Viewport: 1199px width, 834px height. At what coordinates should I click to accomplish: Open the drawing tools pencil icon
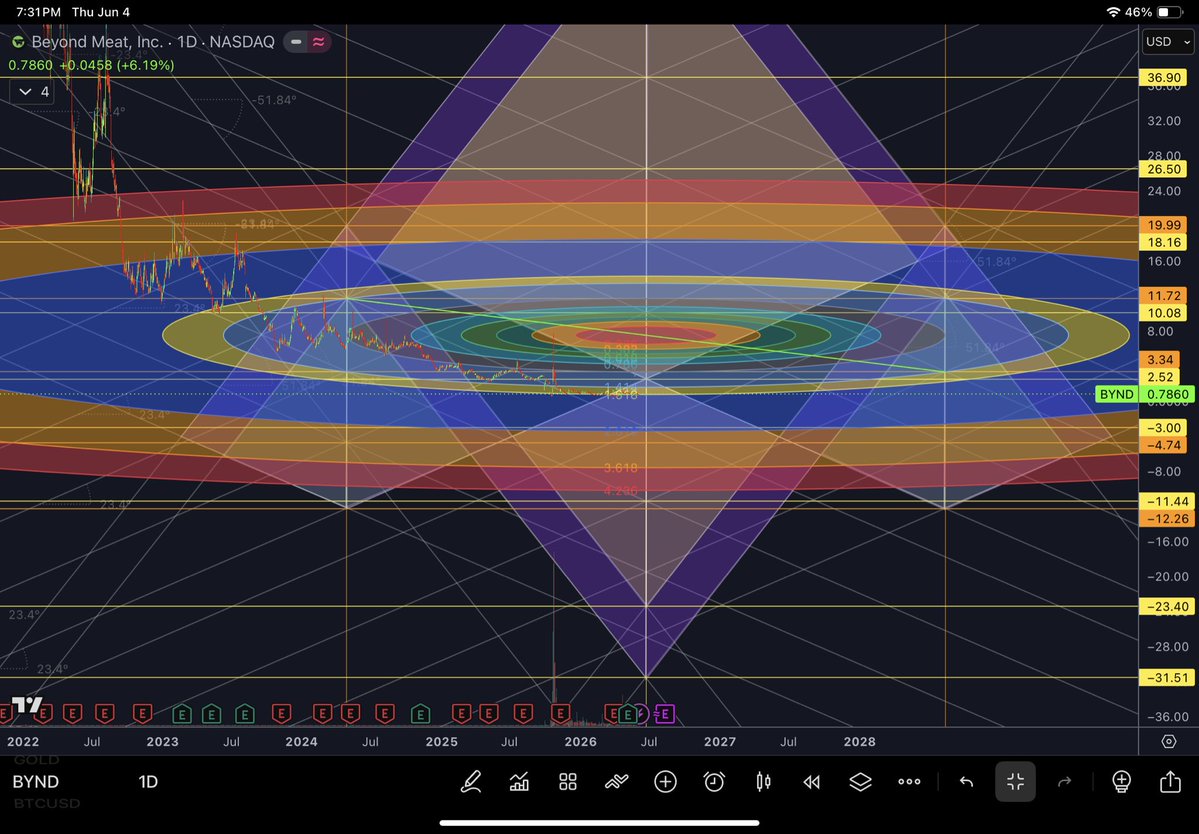(x=471, y=781)
